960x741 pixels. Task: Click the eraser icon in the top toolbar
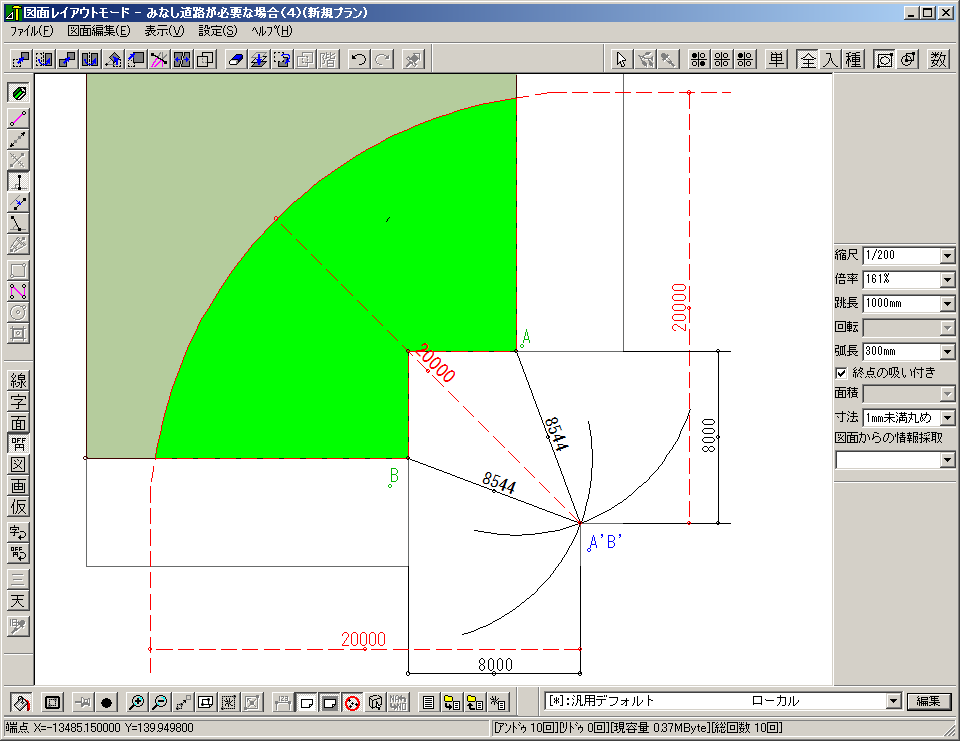(x=235, y=59)
